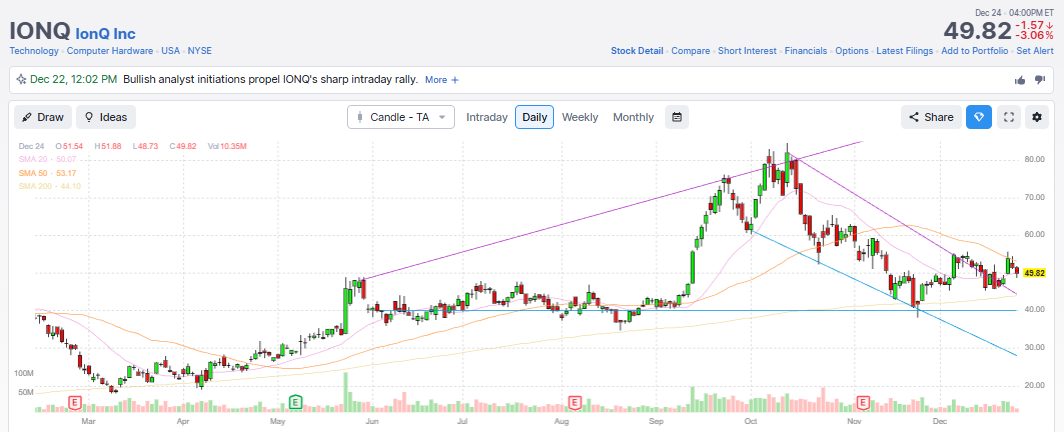Open the calendar date range icon

677,117
